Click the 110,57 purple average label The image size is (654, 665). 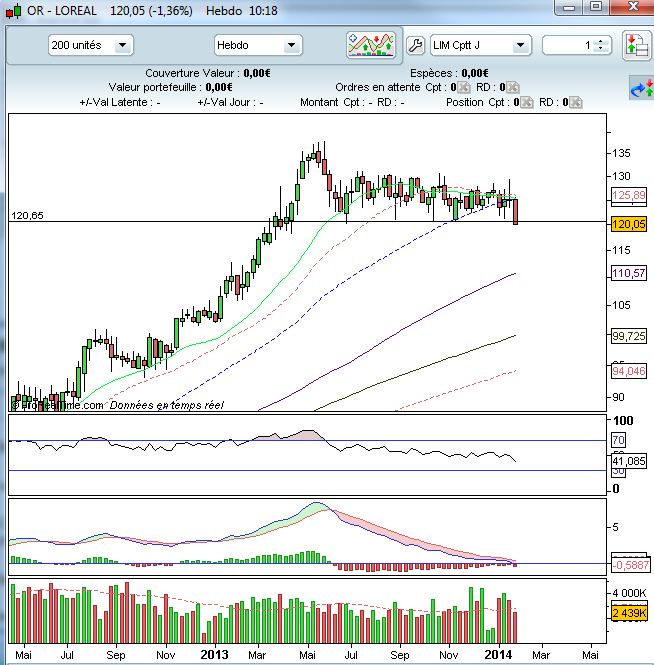pos(629,273)
